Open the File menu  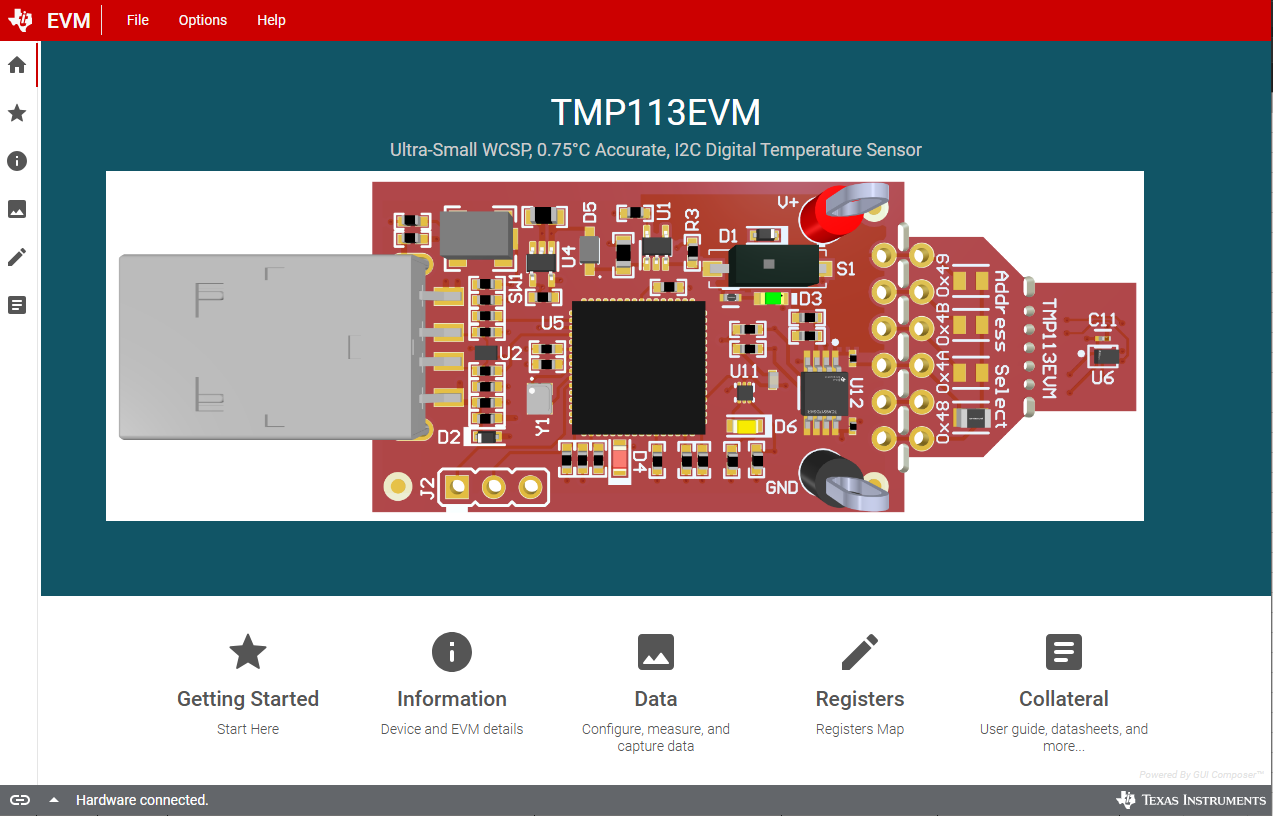coord(137,19)
